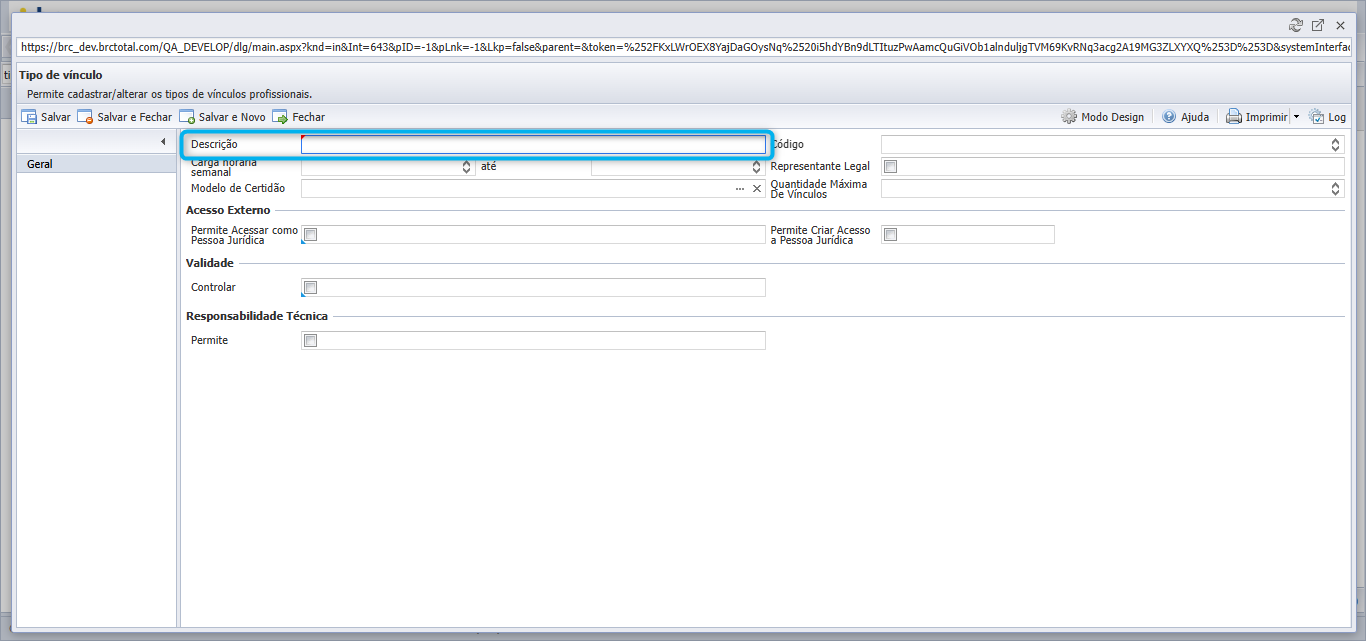Click the refresh icon in the dialog title bar
This screenshot has height=641, width=1366.
1296,25
